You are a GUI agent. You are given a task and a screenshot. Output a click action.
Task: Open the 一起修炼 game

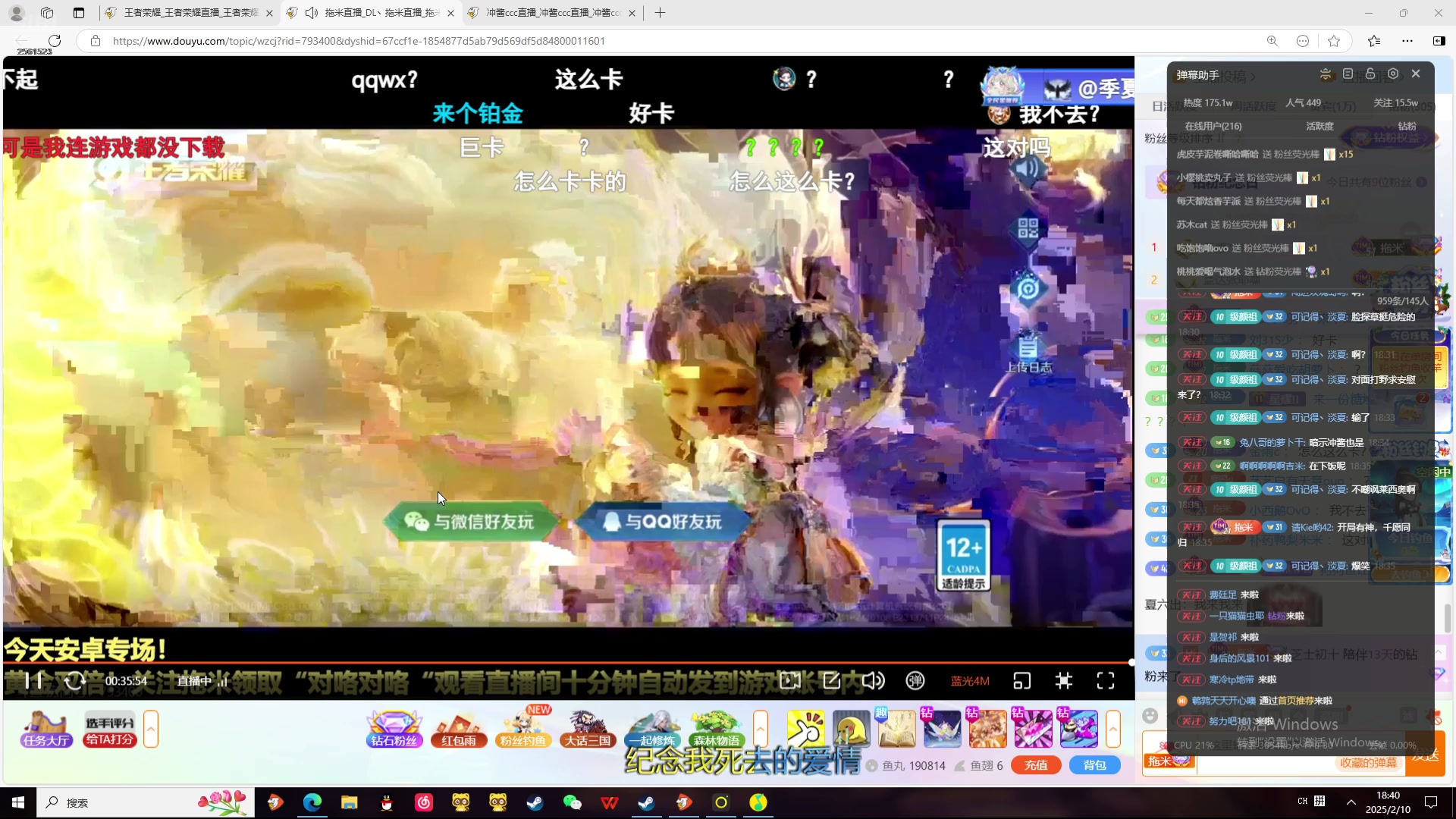pos(652,729)
